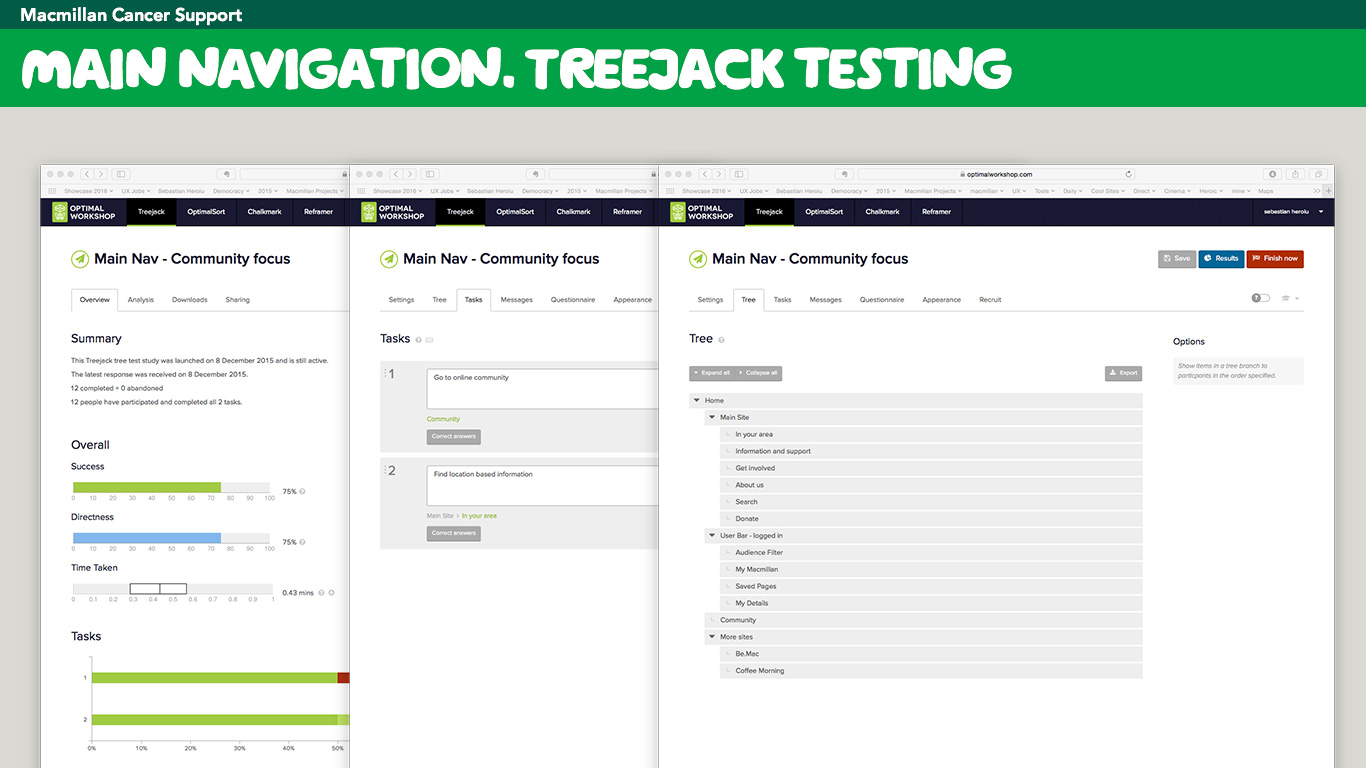Go forward in the middle Safari window
This screenshot has width=1366, height=768.
coord(409,174)
